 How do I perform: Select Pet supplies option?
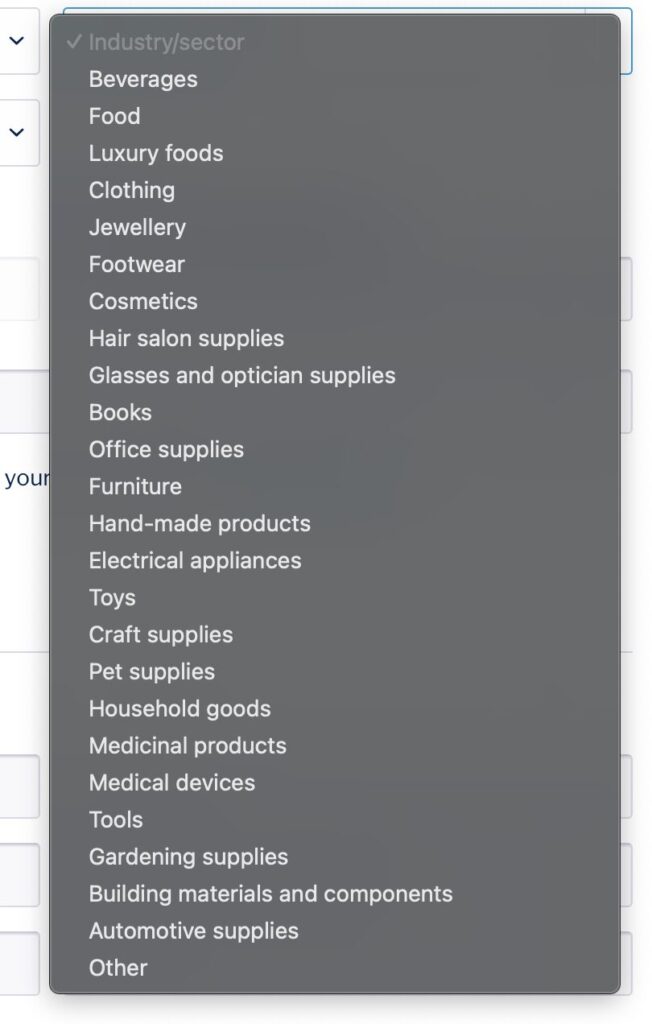[152, 671]
